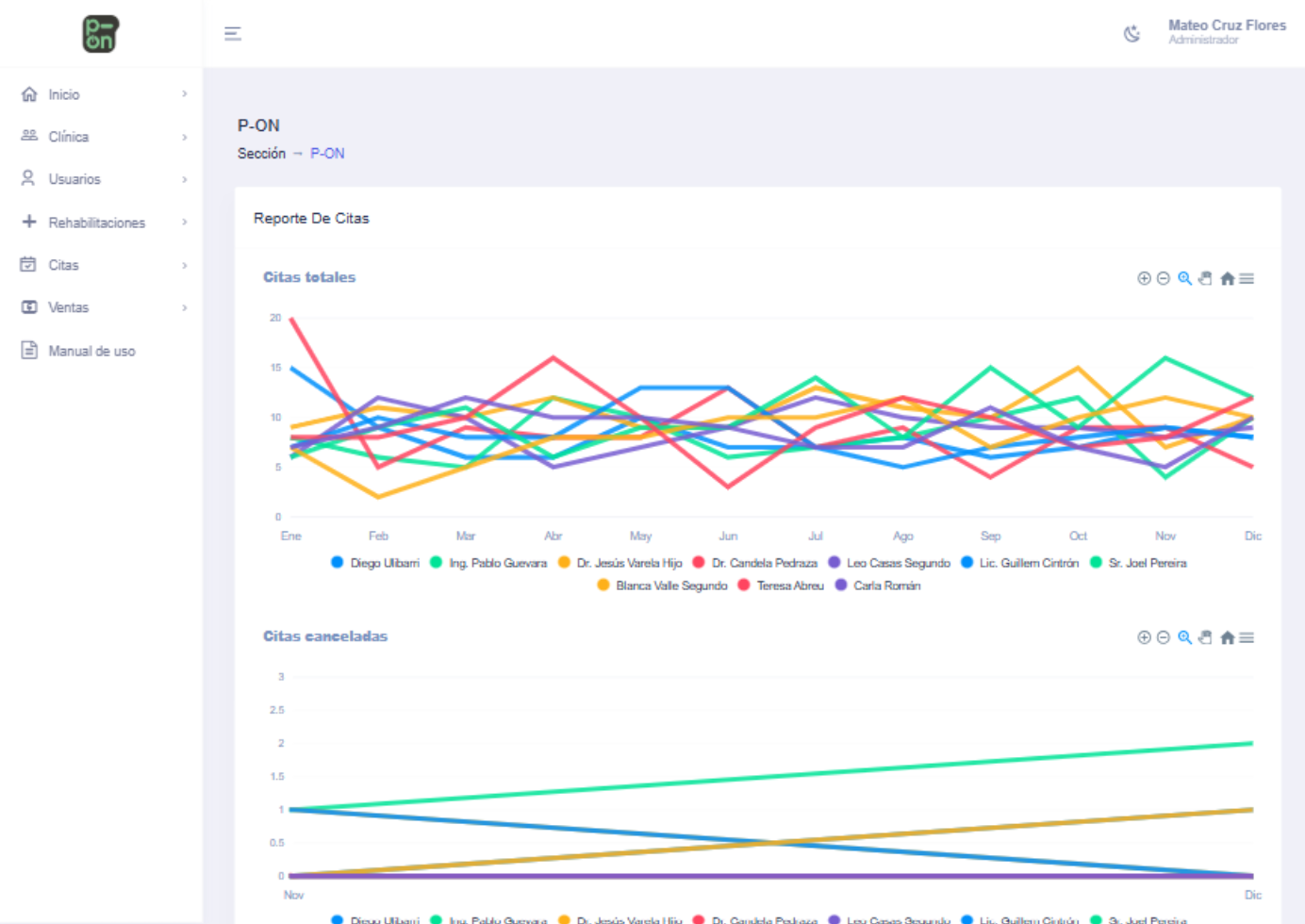Open the Manual de uso menu item
Screen dimensions: 1305x924
pos(91,351)
